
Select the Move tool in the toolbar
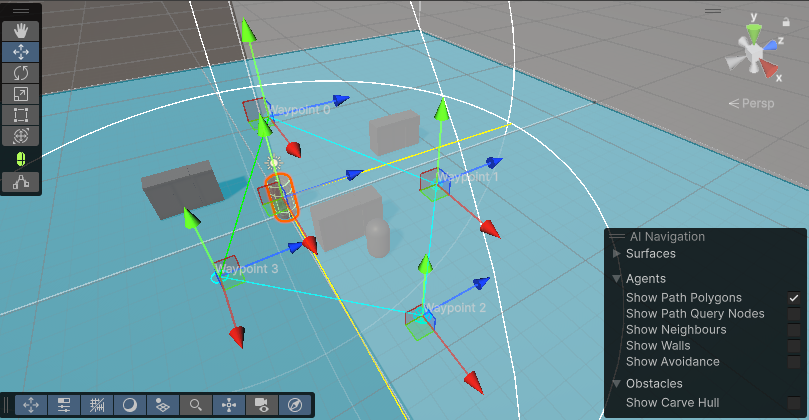[21, 52]
